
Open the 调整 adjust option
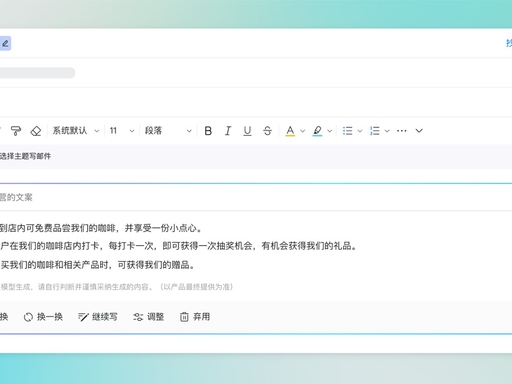coord(149,317)
